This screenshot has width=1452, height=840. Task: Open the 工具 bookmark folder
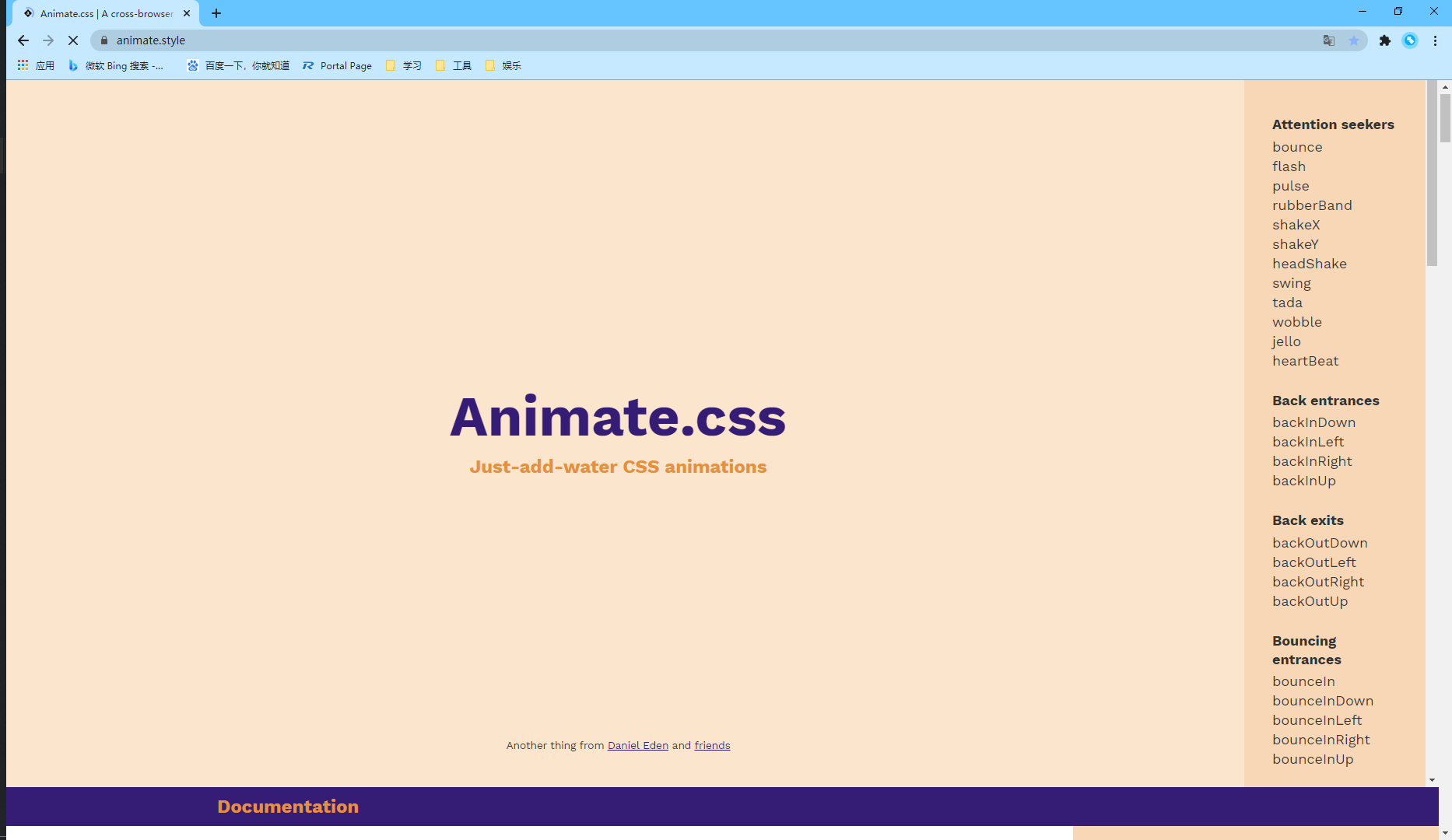(x=454, y=66)
